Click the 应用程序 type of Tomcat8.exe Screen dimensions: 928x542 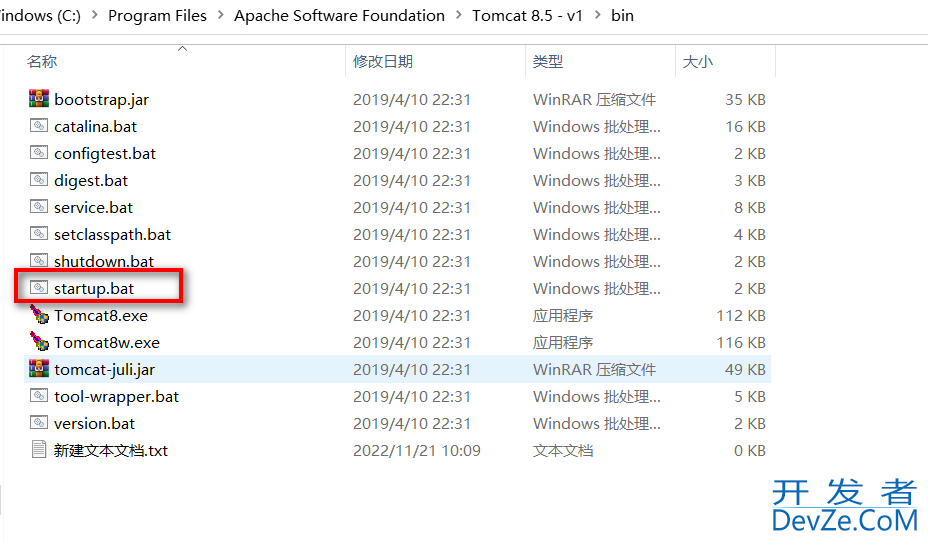click(563, 316)
